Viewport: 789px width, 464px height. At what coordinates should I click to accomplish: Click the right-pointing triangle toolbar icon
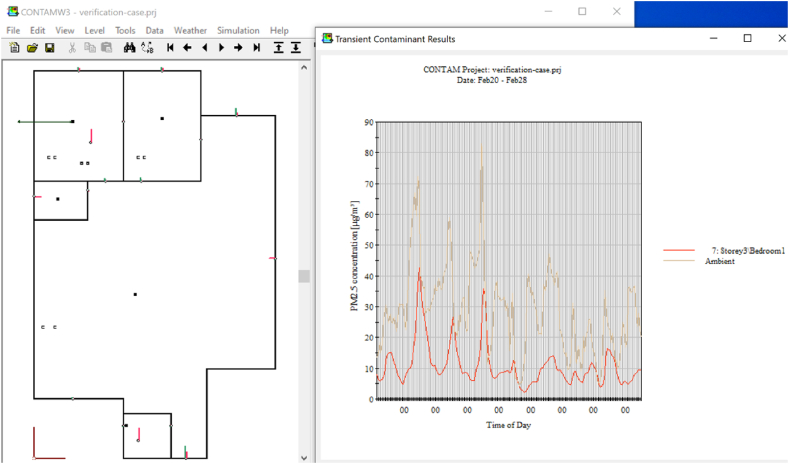click(221, 48)
